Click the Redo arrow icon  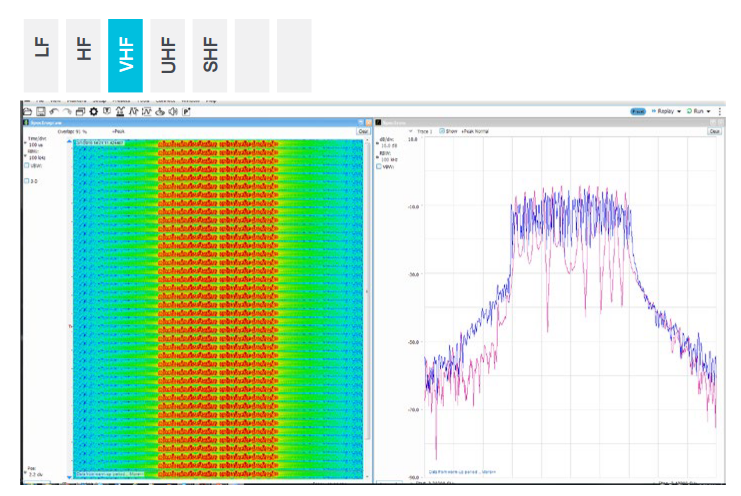(x=67, y=110)
